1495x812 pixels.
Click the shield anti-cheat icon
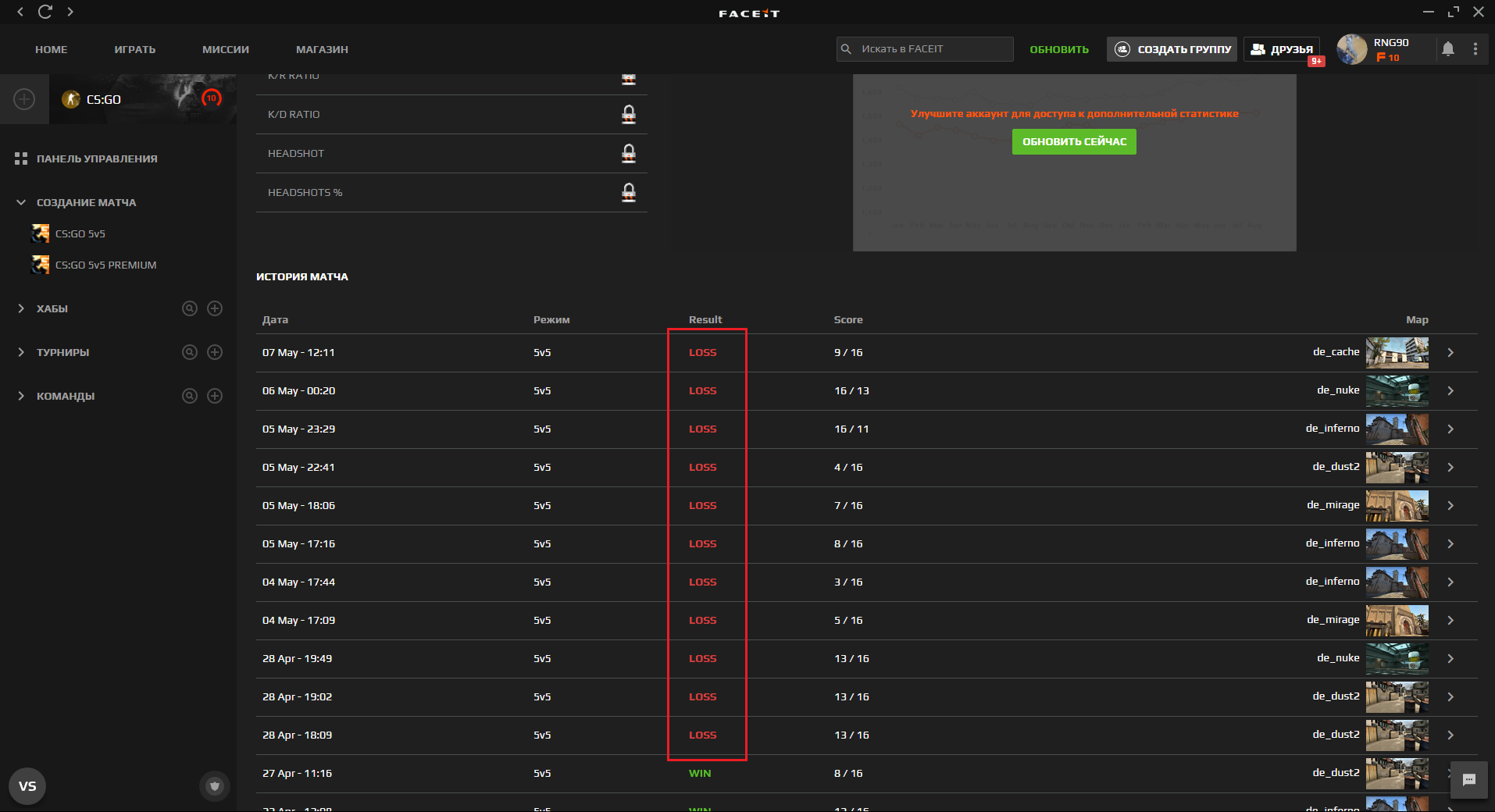pos(215,786)
